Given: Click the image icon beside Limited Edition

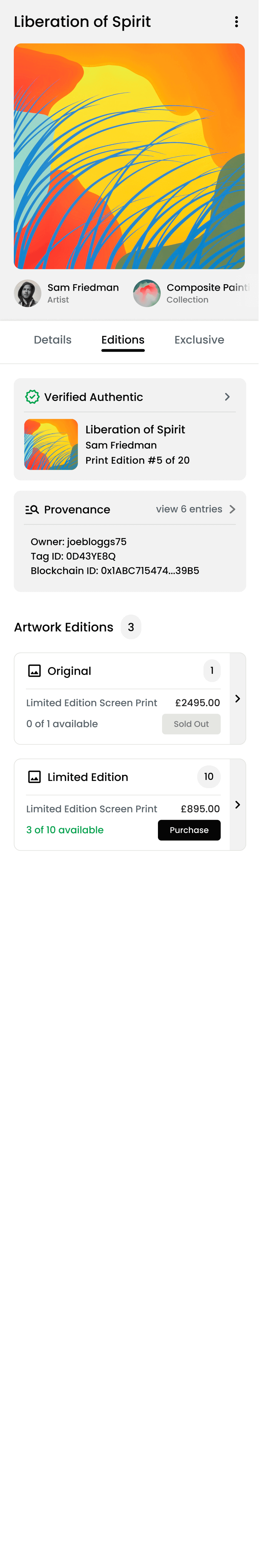Looking at the screenshot, I should pyautogui.click(x=35, y=777).
